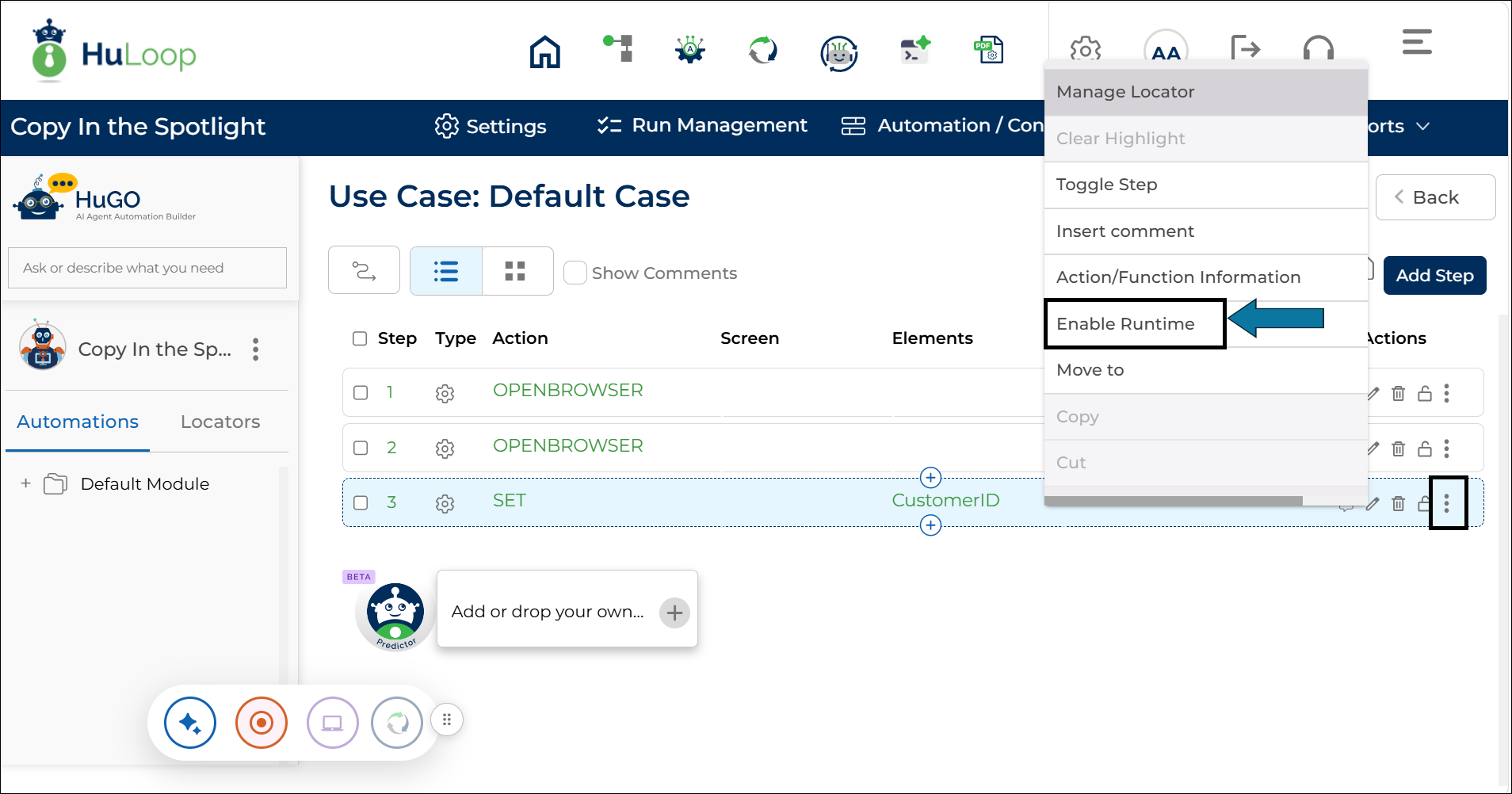Open the robot face agent icon
This screenshot has width=1512, height=794.
click(838, 54)
